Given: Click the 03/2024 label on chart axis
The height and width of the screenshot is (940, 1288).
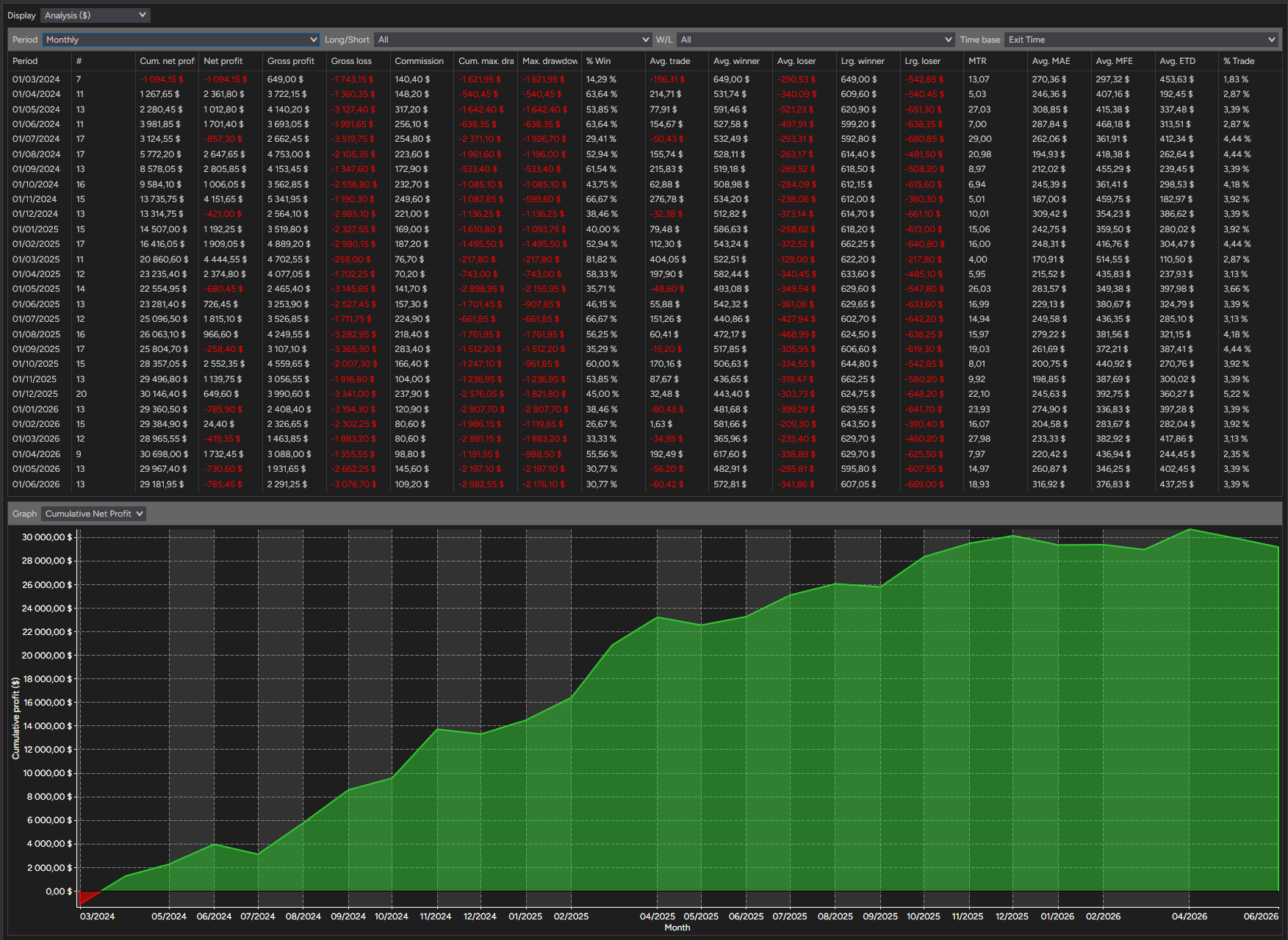Looking at the screenshot, I should pyautogui.click(x=97, y=916).
